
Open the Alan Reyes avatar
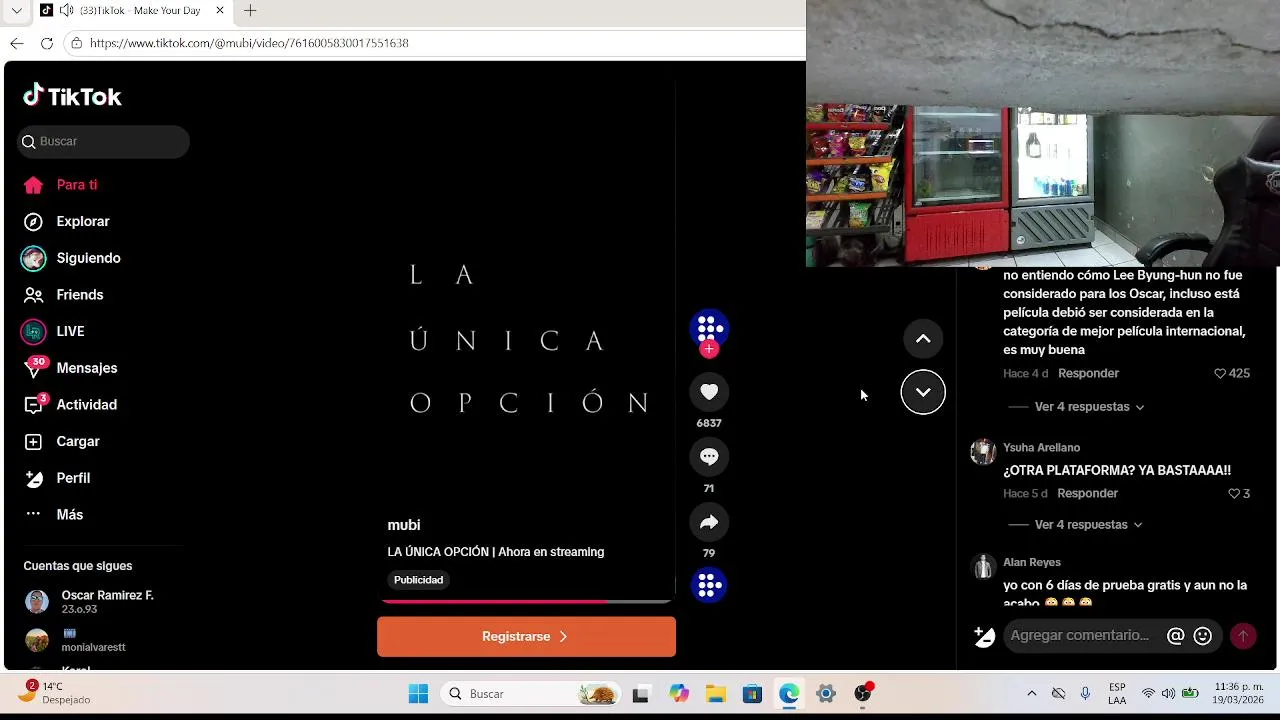click(983, 567)
